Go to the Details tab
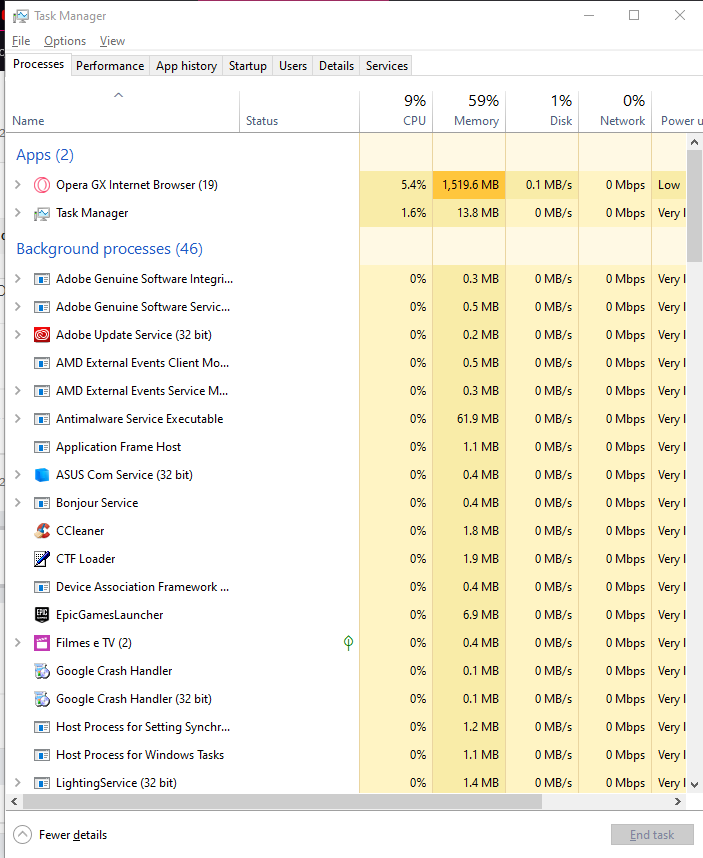This screenshot has width=703, height=858. [x=336, y=66]
